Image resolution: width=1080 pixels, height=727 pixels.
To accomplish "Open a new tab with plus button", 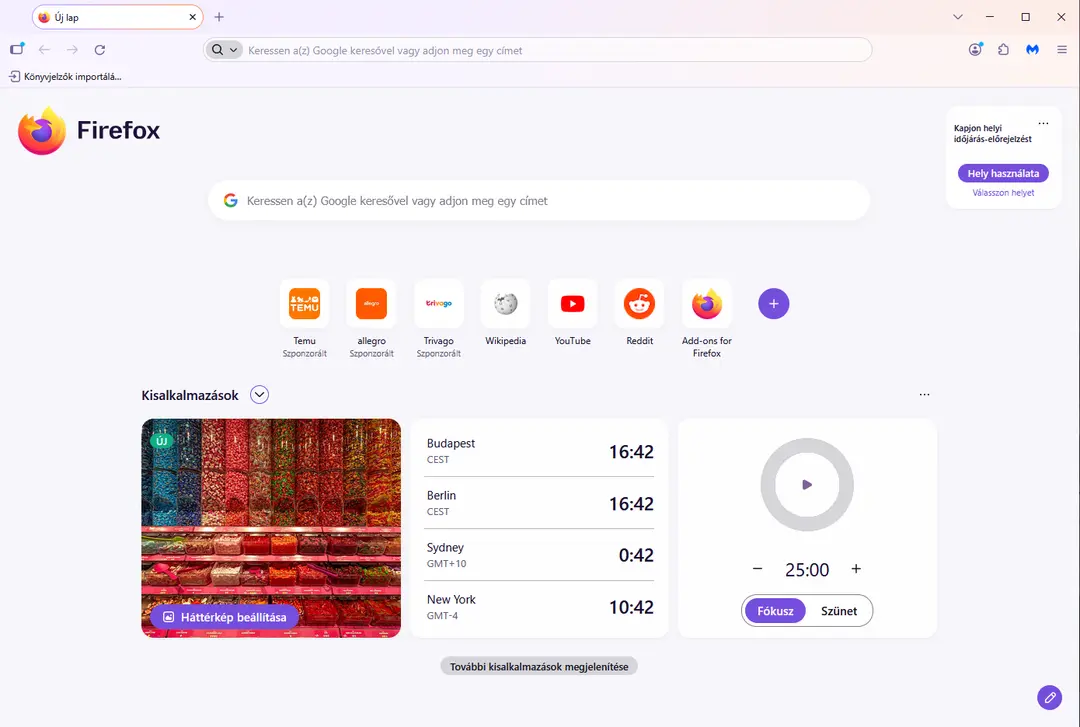I will pyautogui.click(x=219, y=17).
